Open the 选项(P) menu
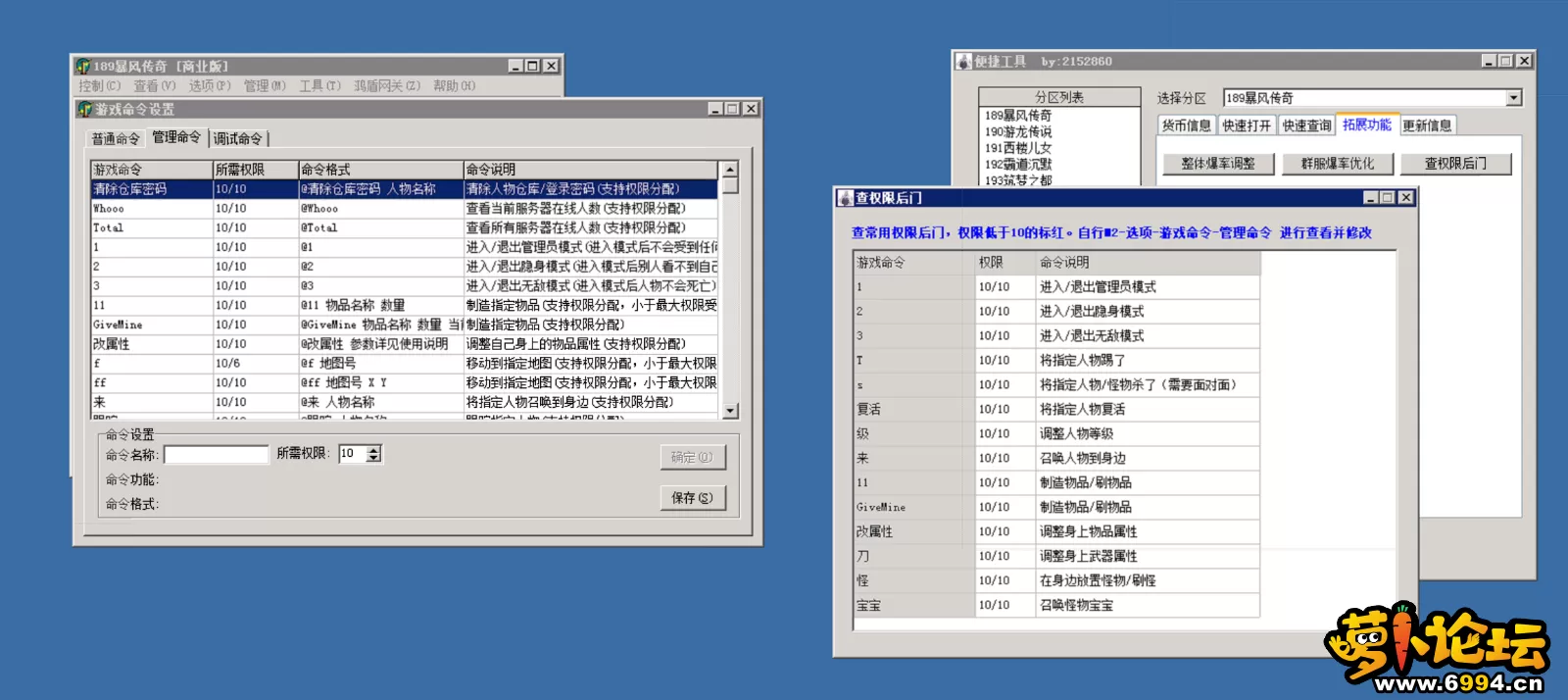1568x700 pixels. point(210,86)
